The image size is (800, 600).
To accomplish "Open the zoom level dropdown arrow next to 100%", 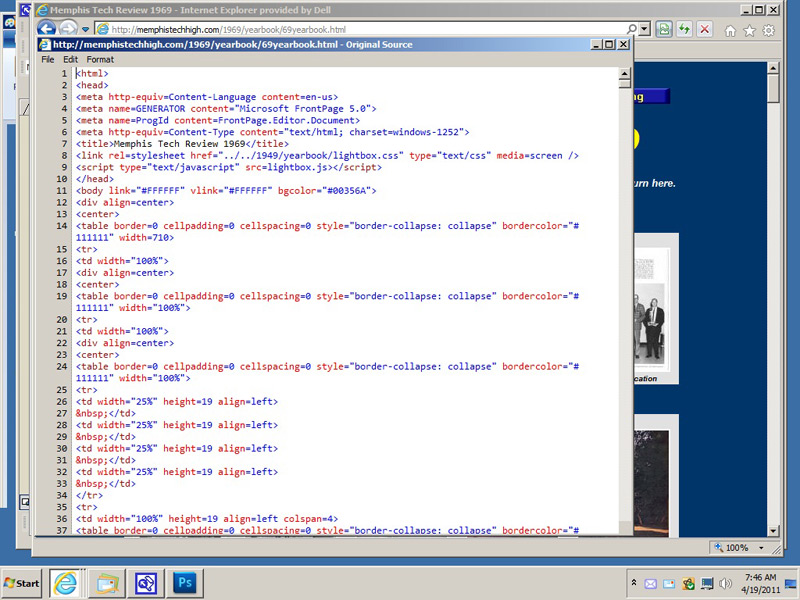I will point(761,548).
